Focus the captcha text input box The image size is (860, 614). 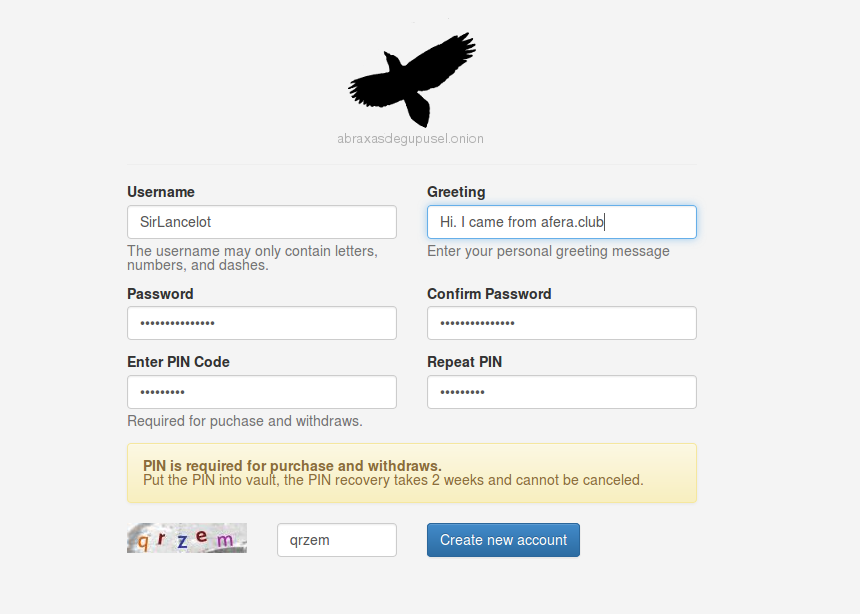(x=337, y=540)
